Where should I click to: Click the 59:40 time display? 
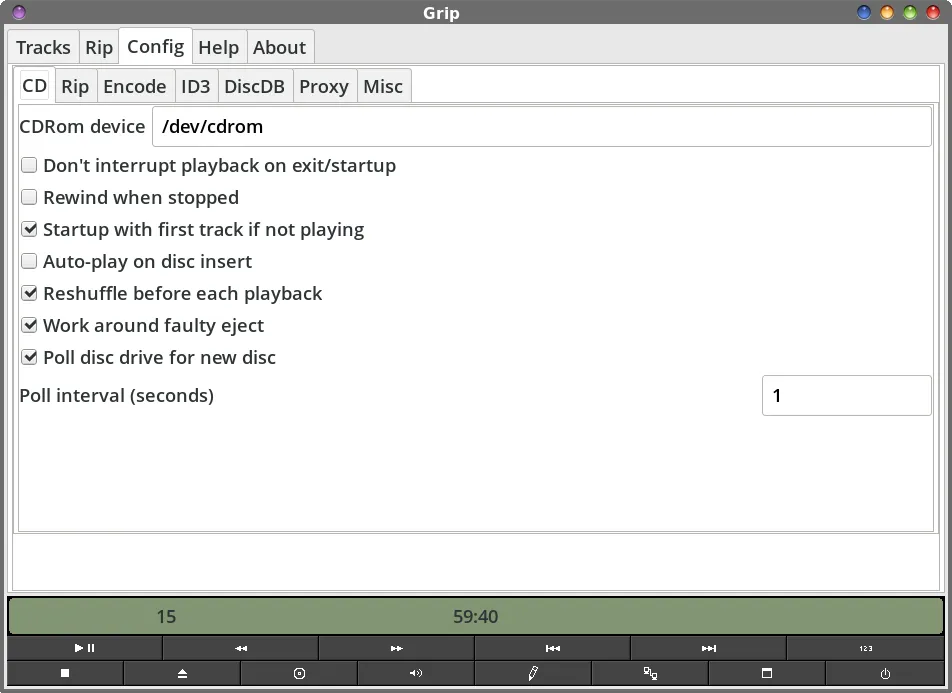tap(475, 616)
